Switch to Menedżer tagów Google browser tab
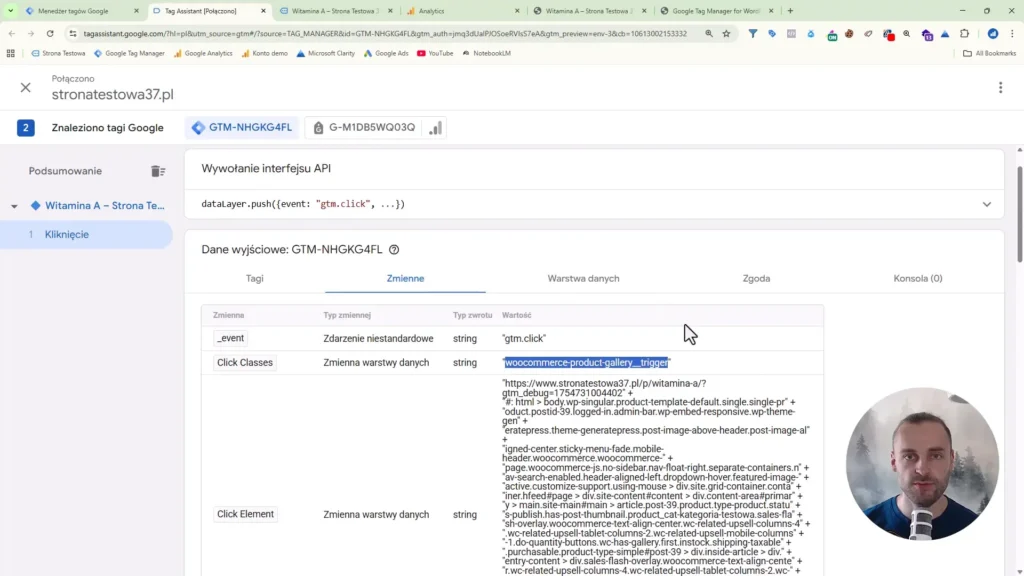1024x576 pixels. 73,11
